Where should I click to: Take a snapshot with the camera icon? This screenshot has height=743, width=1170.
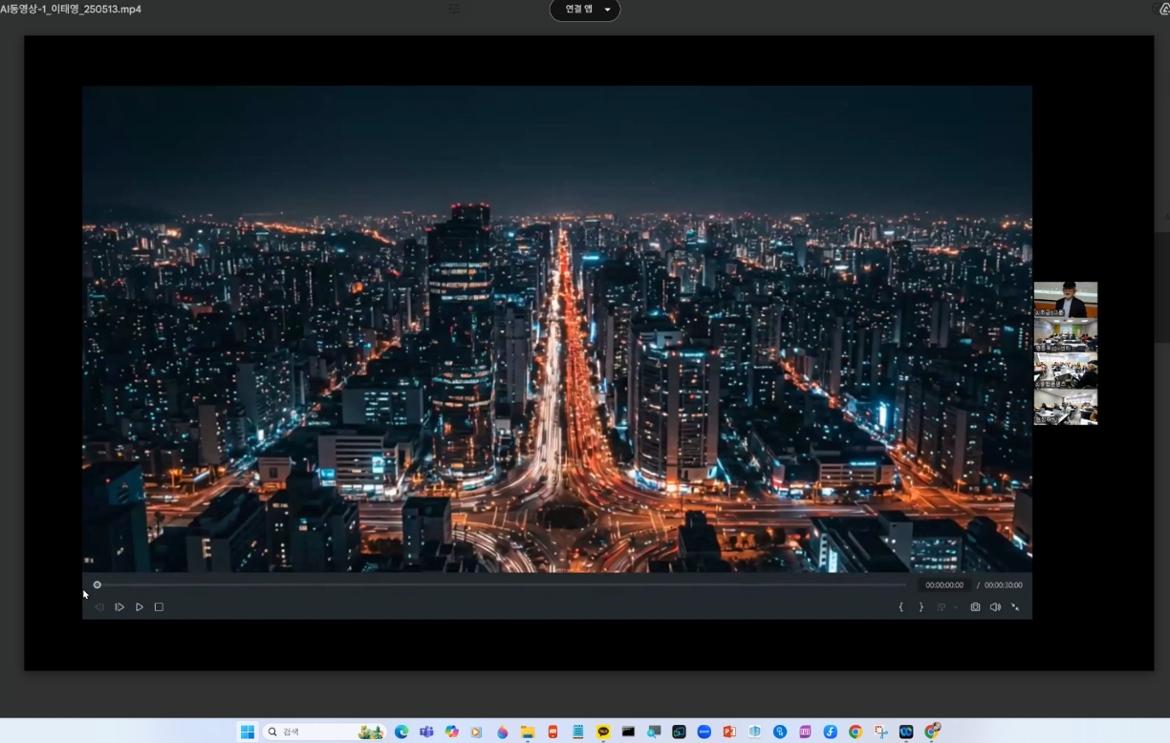pos(975,607)
